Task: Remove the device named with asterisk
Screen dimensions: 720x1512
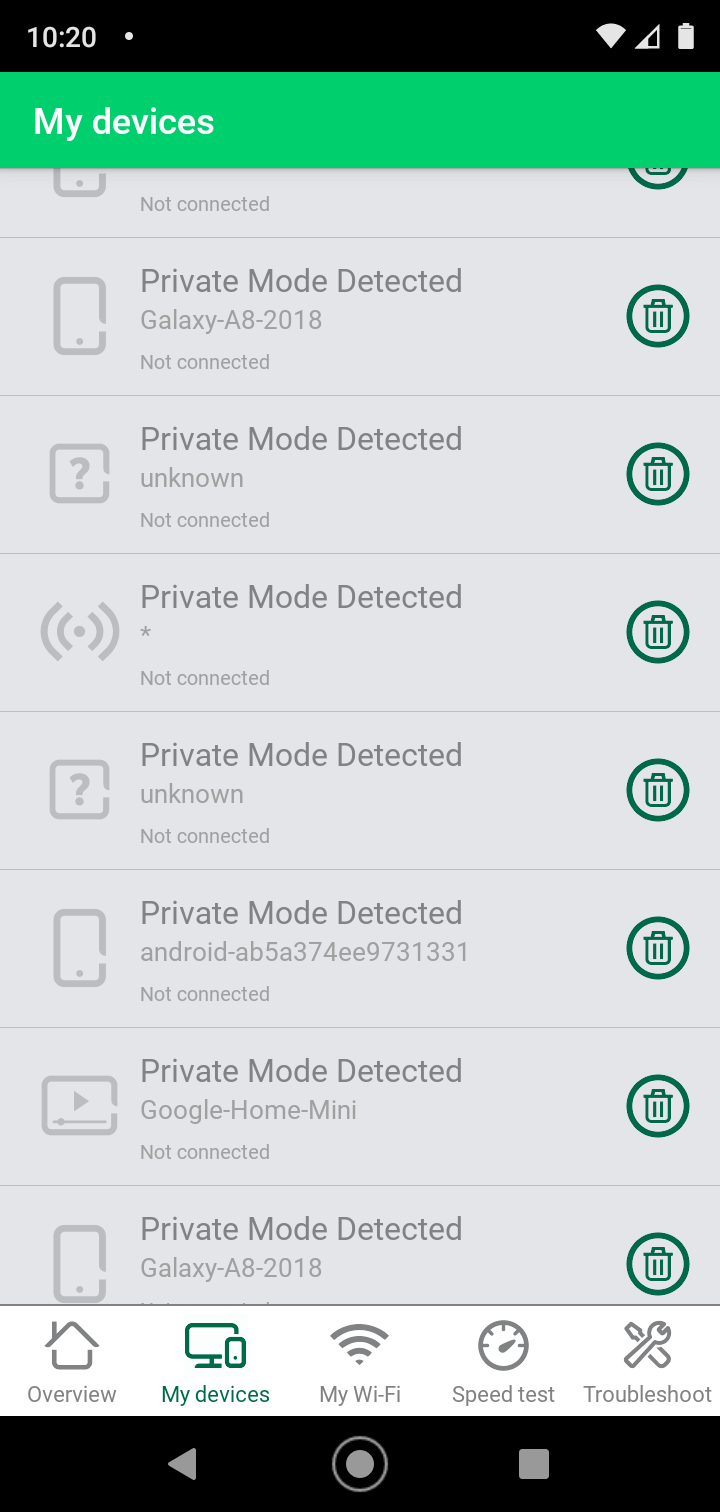Action: [657, 632]
